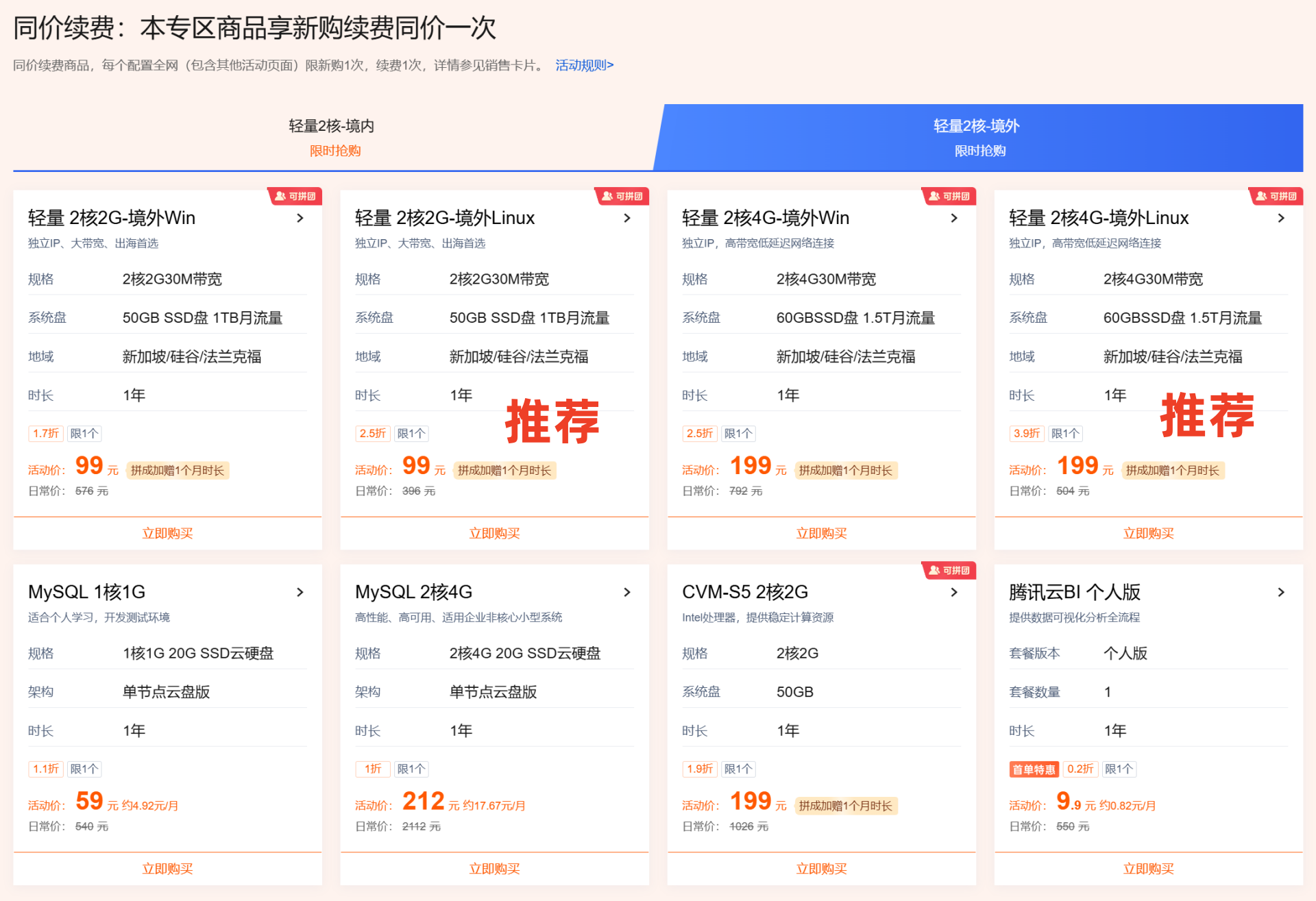Click the 可拼团 badge on 轻量 2核2G-境外Win
1316x901 pixels.
coord(295,196)
